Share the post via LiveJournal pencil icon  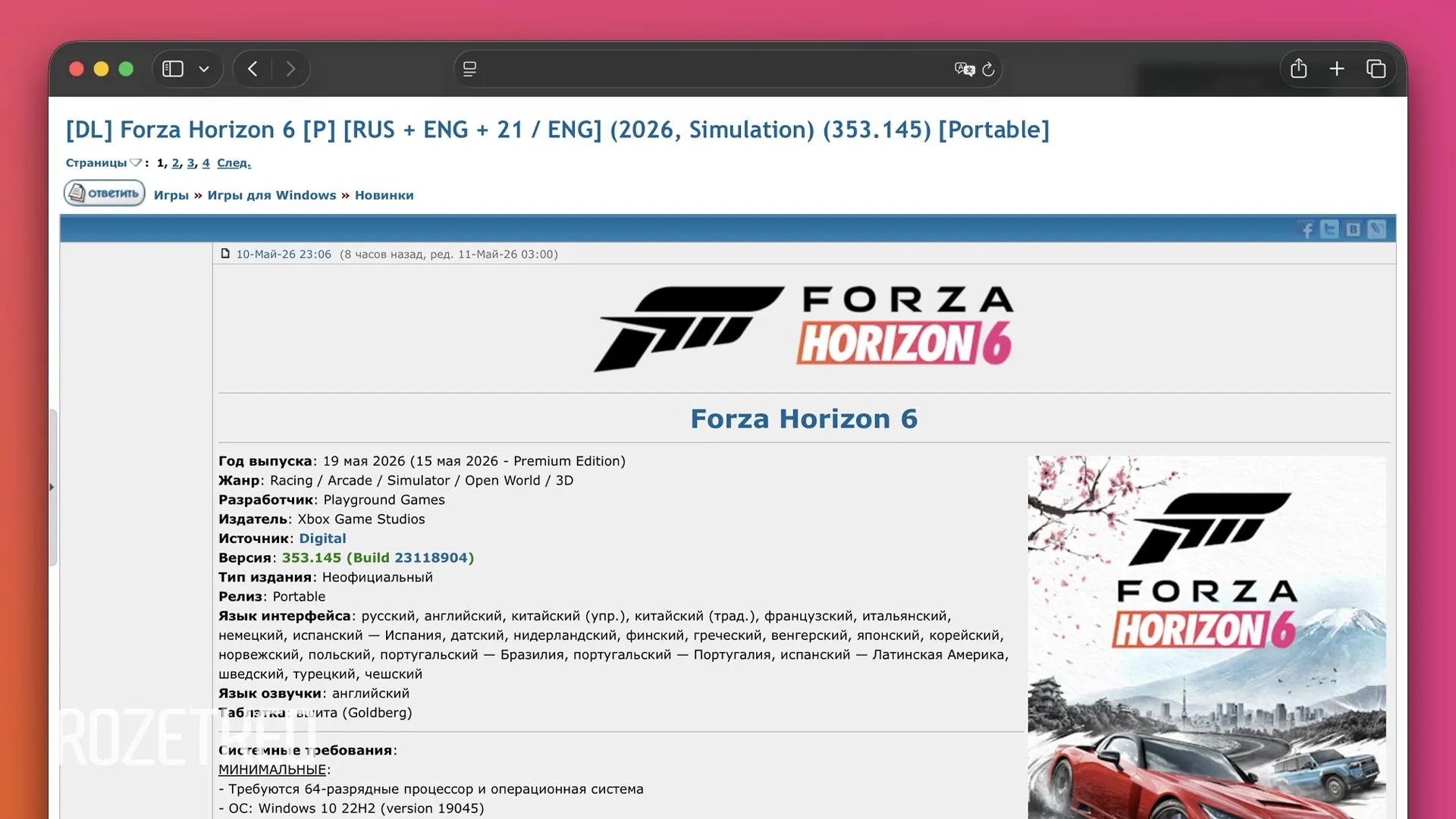click(x=1376, y=229)
